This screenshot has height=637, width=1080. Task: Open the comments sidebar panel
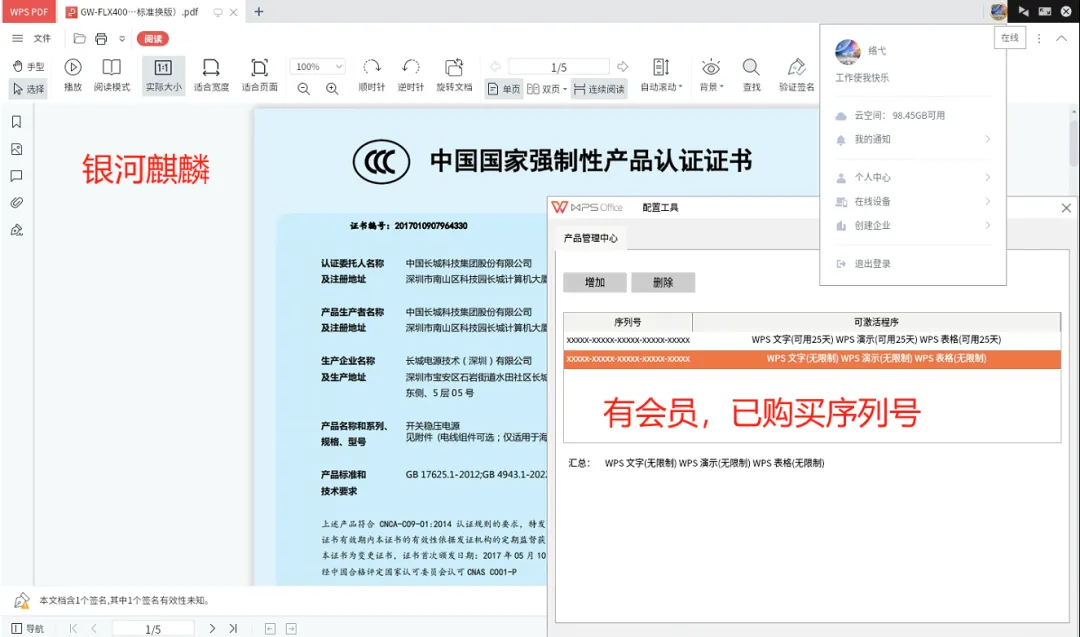17,176
